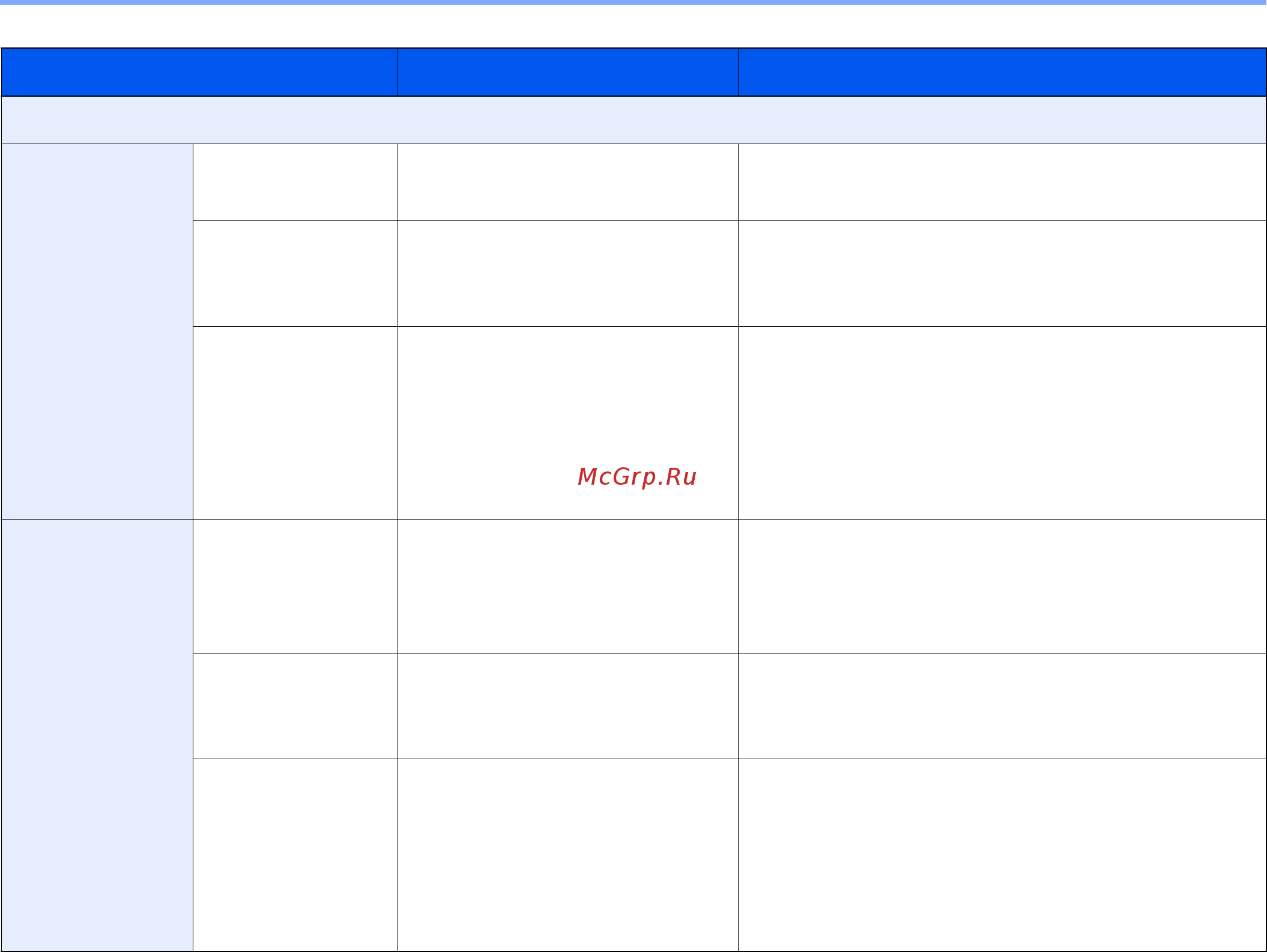Select the third-column cell in the lower group's middle row
The height and width of the screenshot is (952, 1267).
tap(567, 706)
